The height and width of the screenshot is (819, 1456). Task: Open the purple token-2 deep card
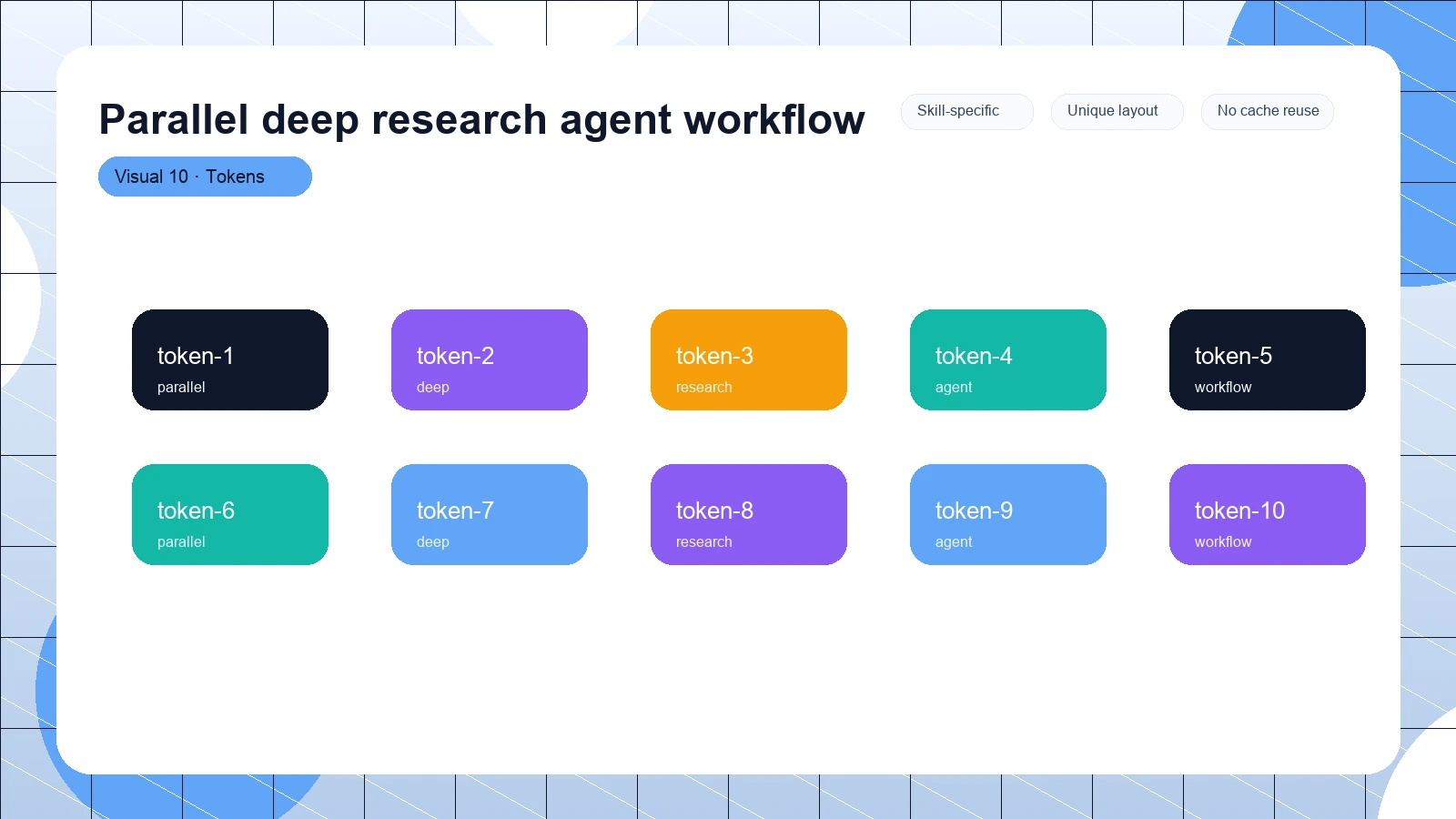click(490, 359)
